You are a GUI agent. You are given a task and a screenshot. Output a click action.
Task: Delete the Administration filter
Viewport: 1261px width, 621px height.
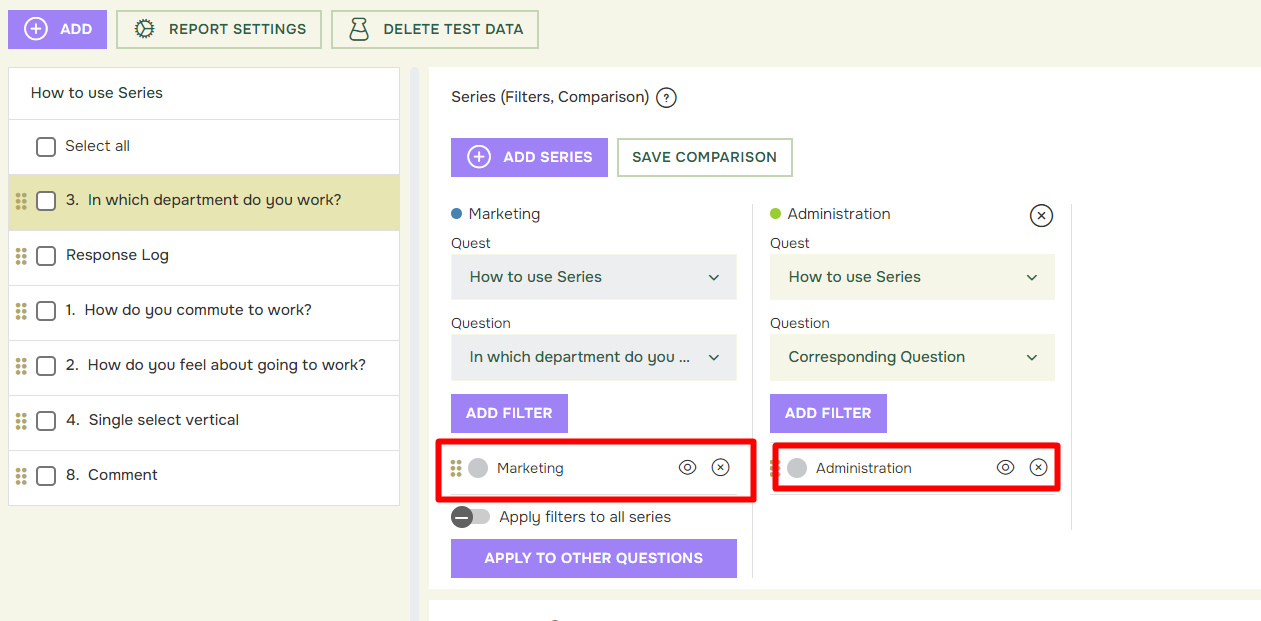[x=1039, y=467]
